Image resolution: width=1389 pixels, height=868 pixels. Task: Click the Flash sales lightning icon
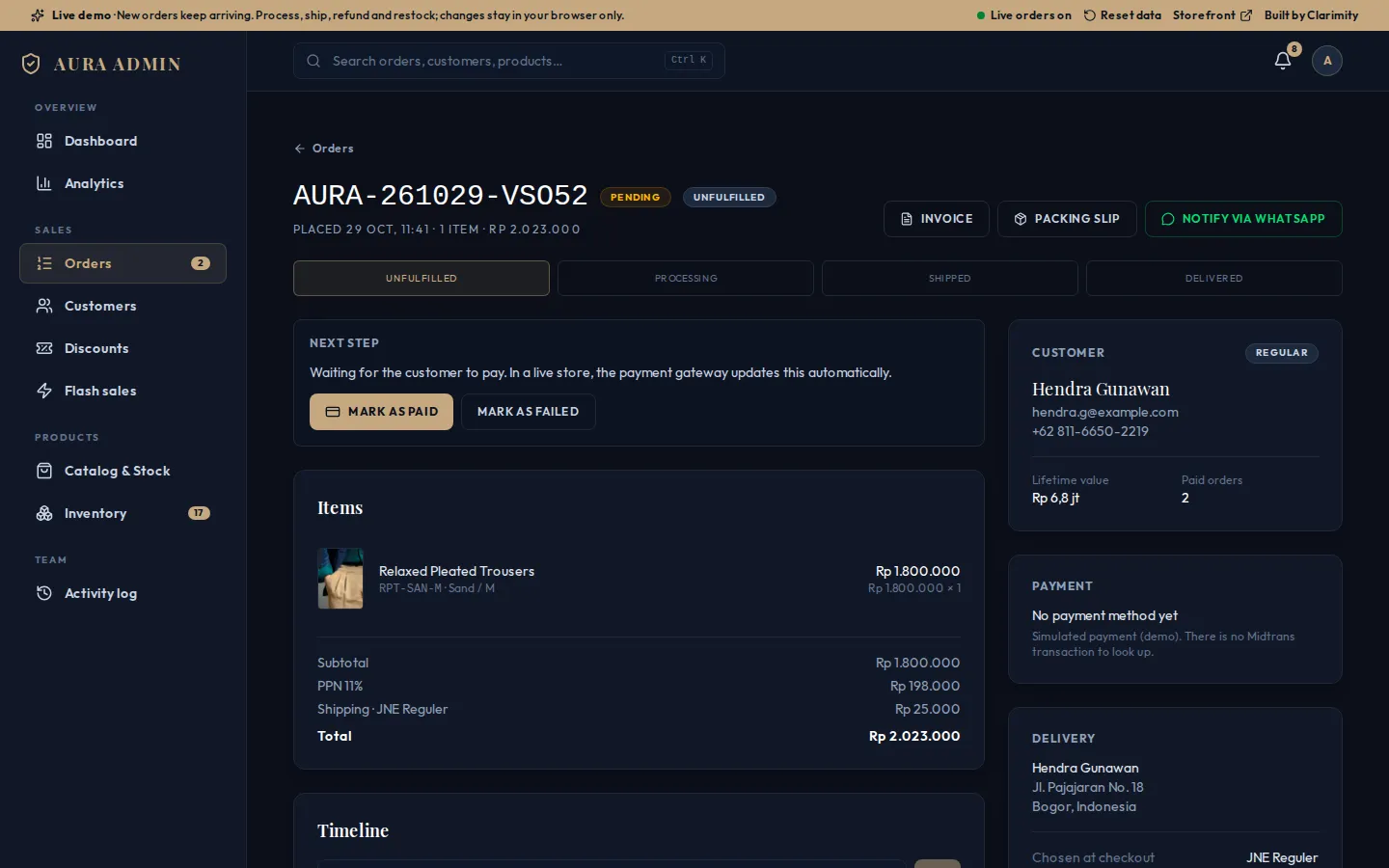click(x=44, y=391)
